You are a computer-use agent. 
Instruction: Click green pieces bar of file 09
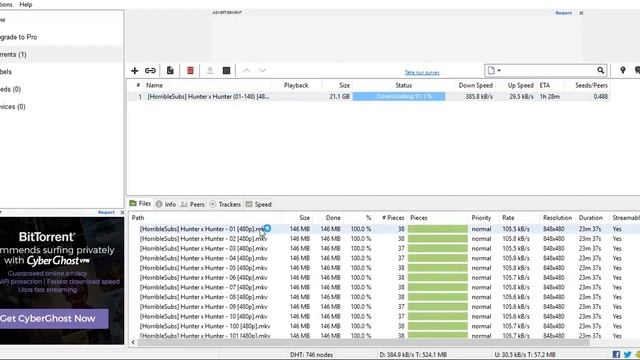438,307
